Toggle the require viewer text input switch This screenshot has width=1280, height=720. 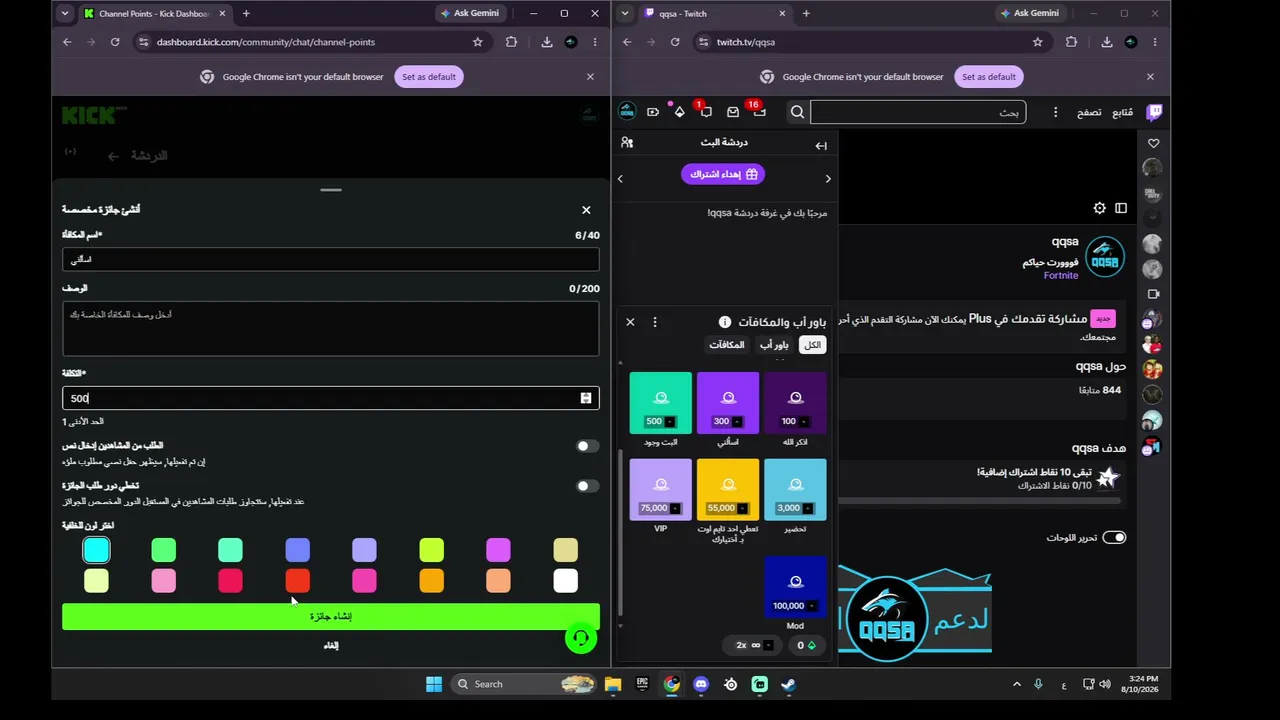click(588, 446)
